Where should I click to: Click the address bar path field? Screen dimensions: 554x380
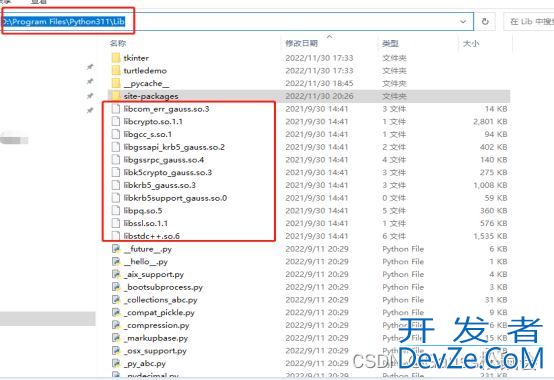[x=237, y=22]
